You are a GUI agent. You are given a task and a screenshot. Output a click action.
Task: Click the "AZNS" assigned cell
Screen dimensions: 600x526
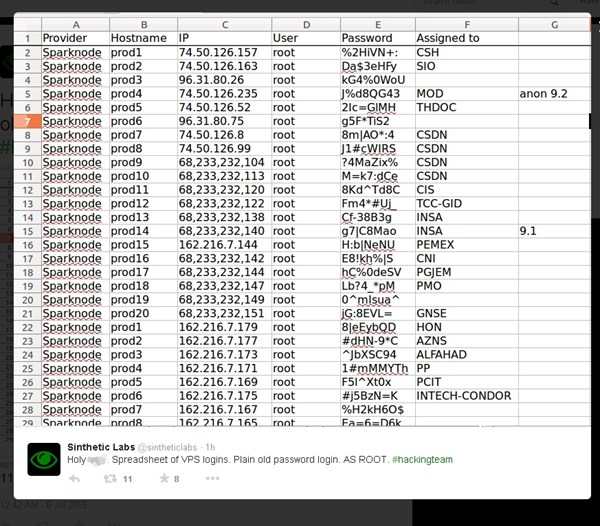[467, 341]
